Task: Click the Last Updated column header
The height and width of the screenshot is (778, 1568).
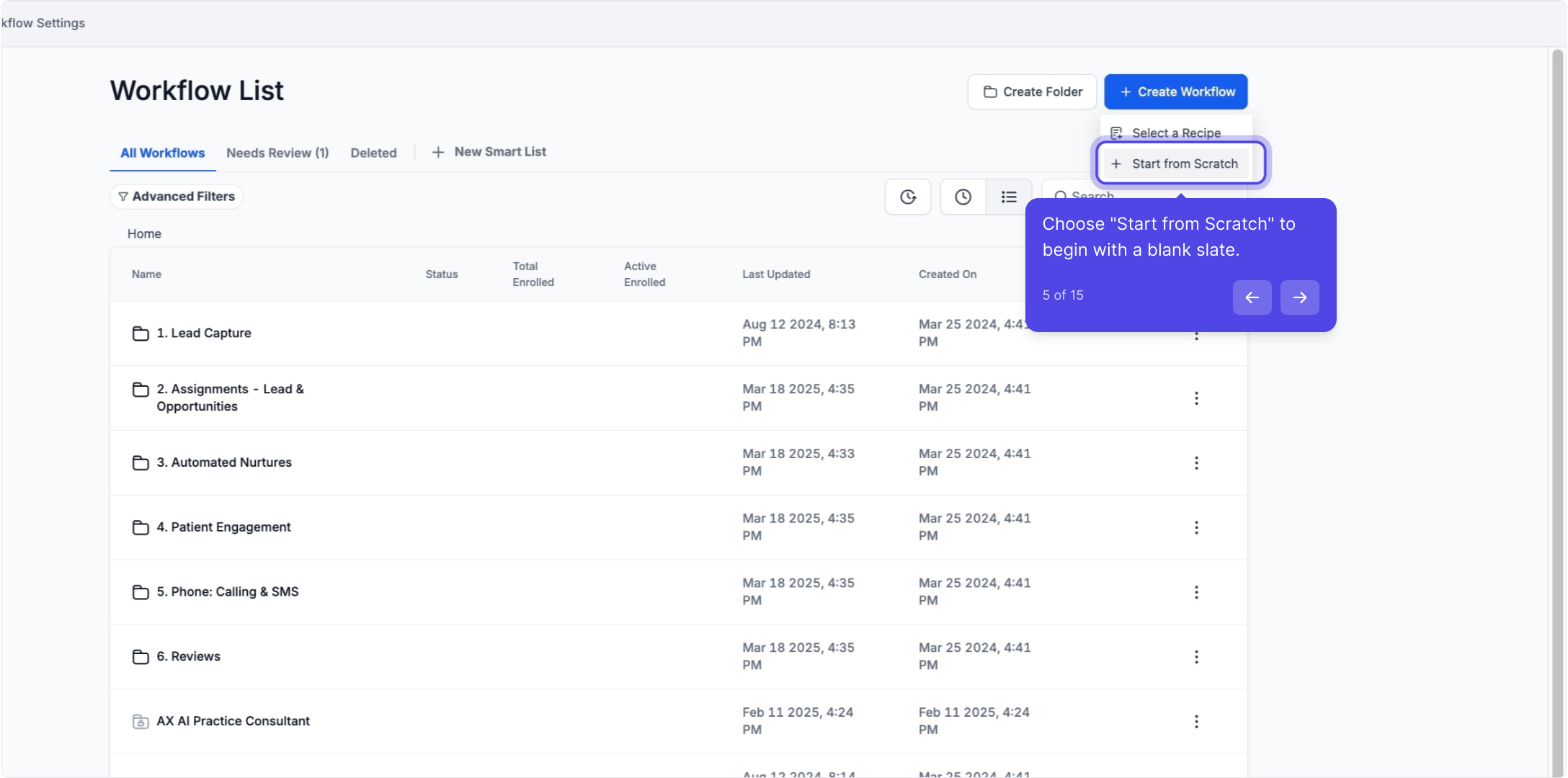Action: [x=776, y=274]
